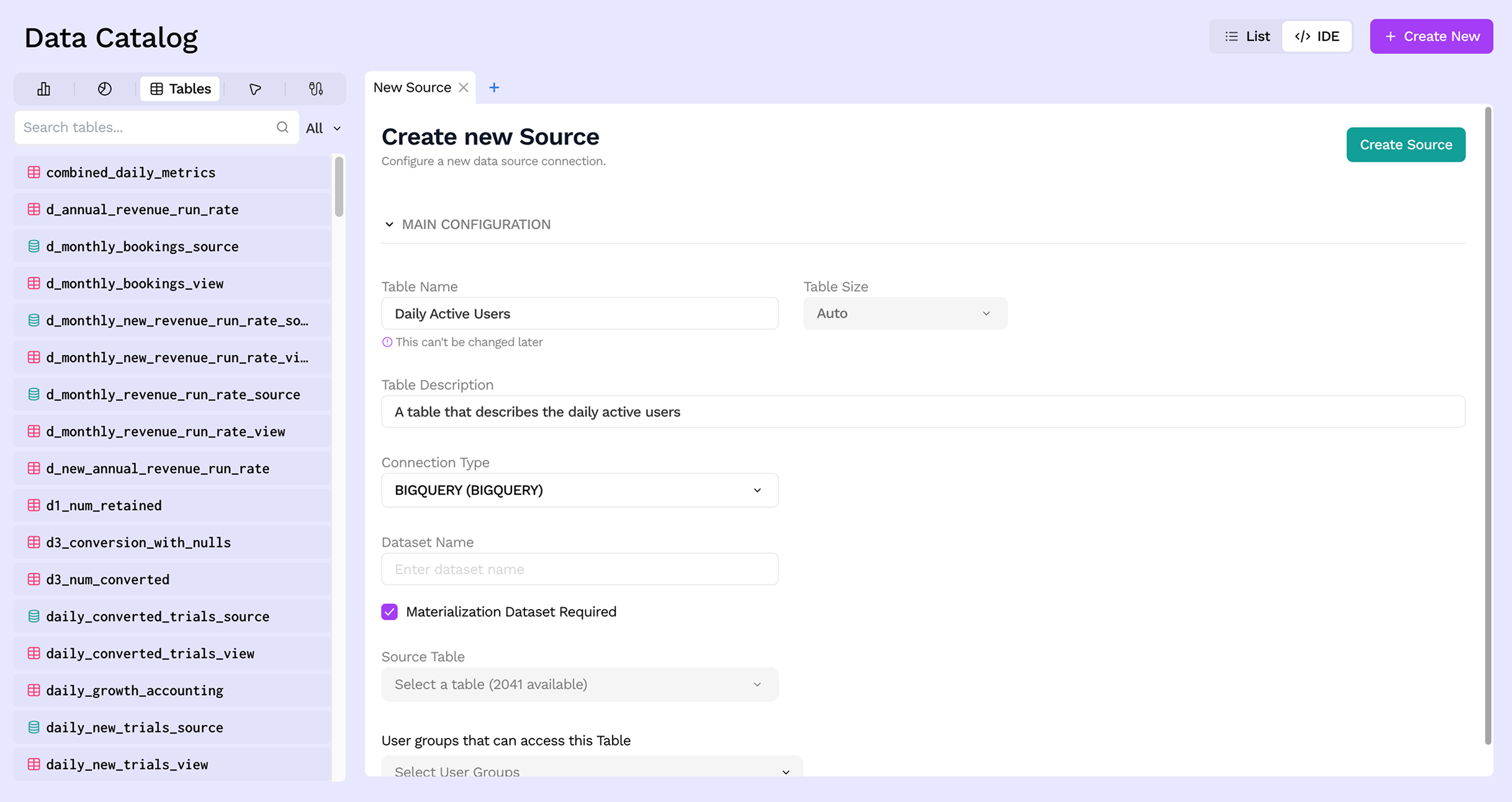The width and height of the screenshot is (1512, 802).
Task: Close the New Source tab
Action: pyautogui.click(x=464, y=88)
